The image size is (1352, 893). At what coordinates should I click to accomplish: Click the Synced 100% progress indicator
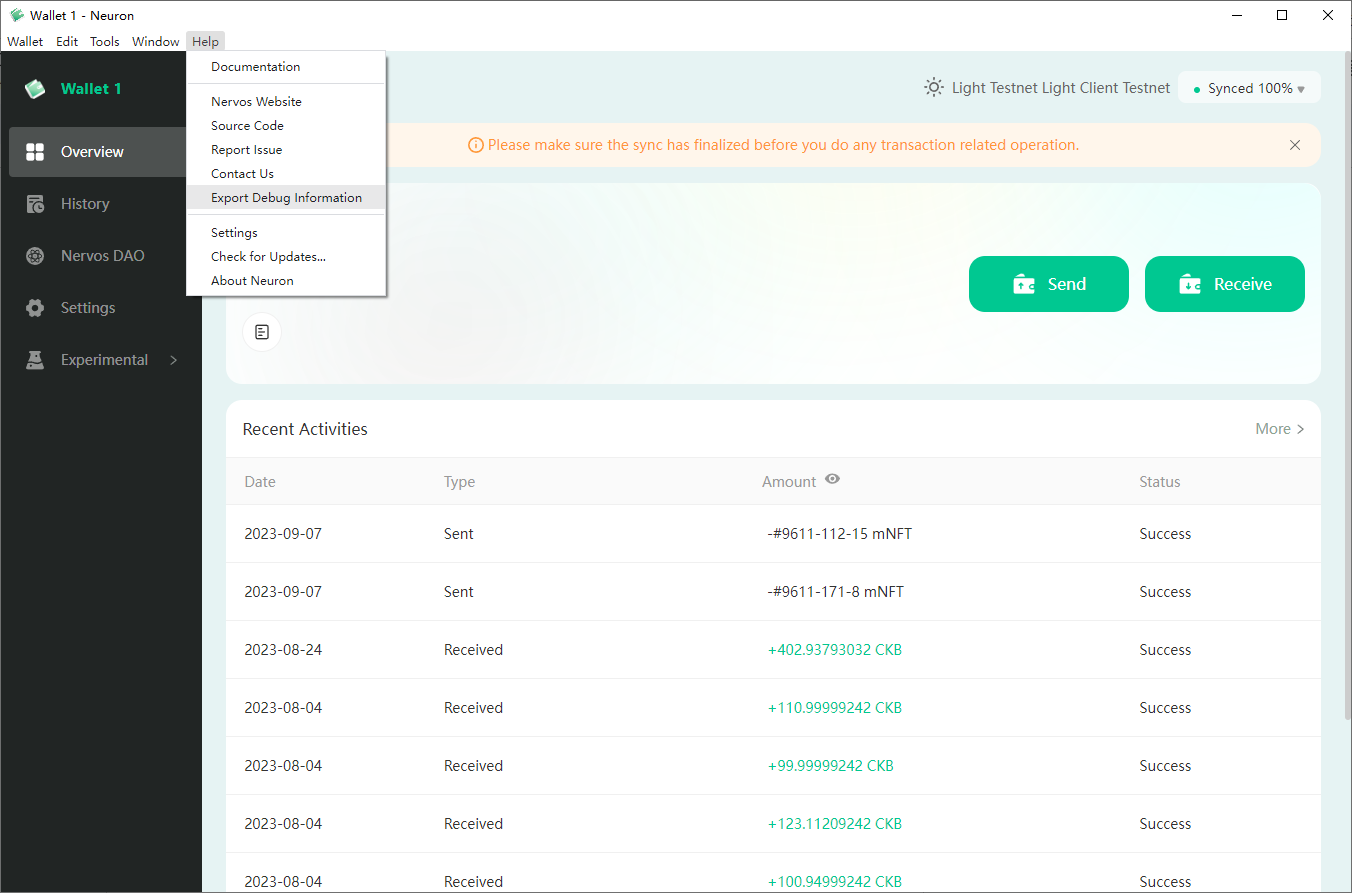pyautogui.click(x=1248, y=88)
